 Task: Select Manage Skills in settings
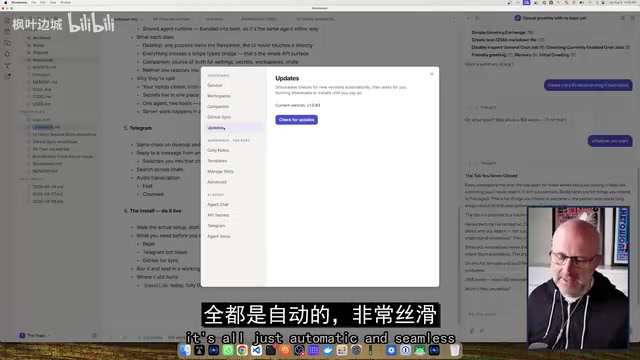pos(220,171)
